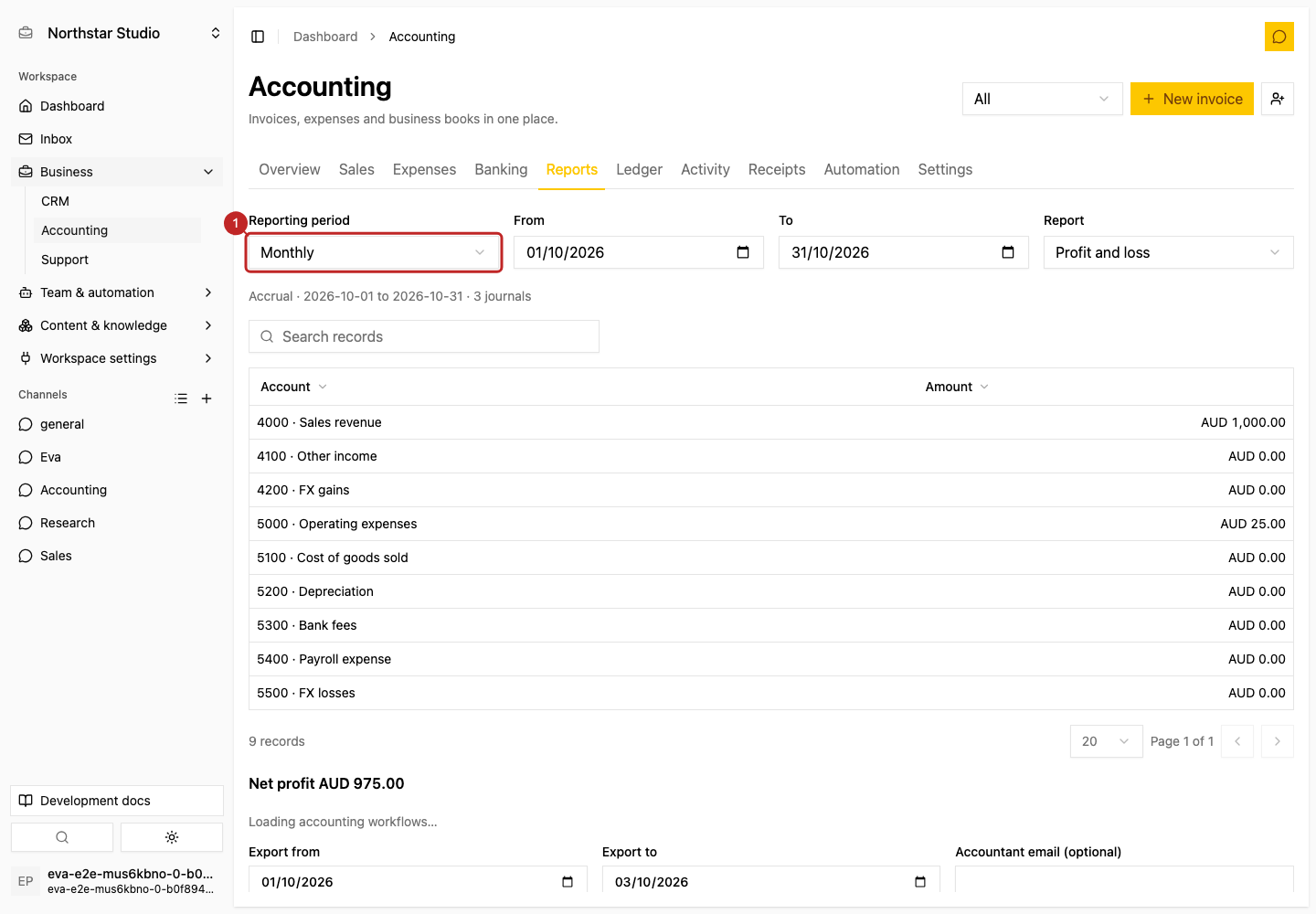Open the general channel

tap(117, 424)
